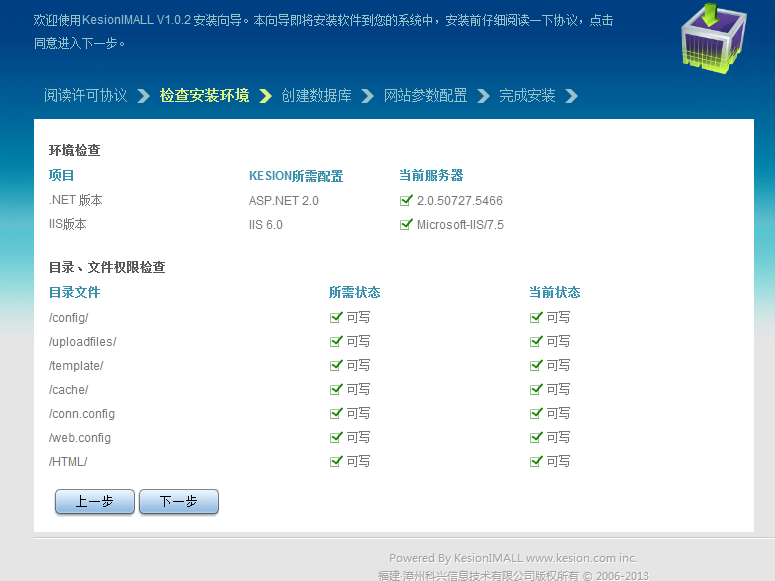Viewport: 775px width, 581px height.
Task: Click yellow chevron after 检查安装环境 step
Action: (265, 96)
